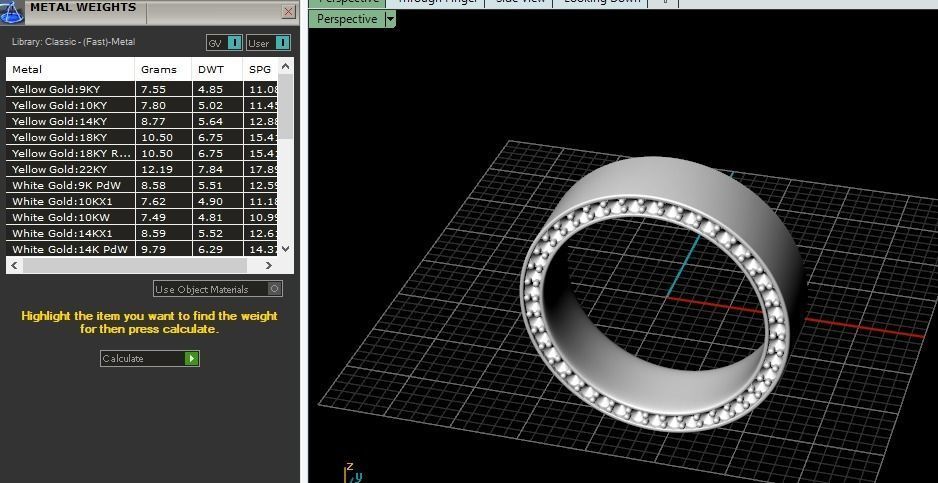Sort by the SPG column header
This screenshot has height=483, width=938.
pyautogui.click(x=260, y=69)
